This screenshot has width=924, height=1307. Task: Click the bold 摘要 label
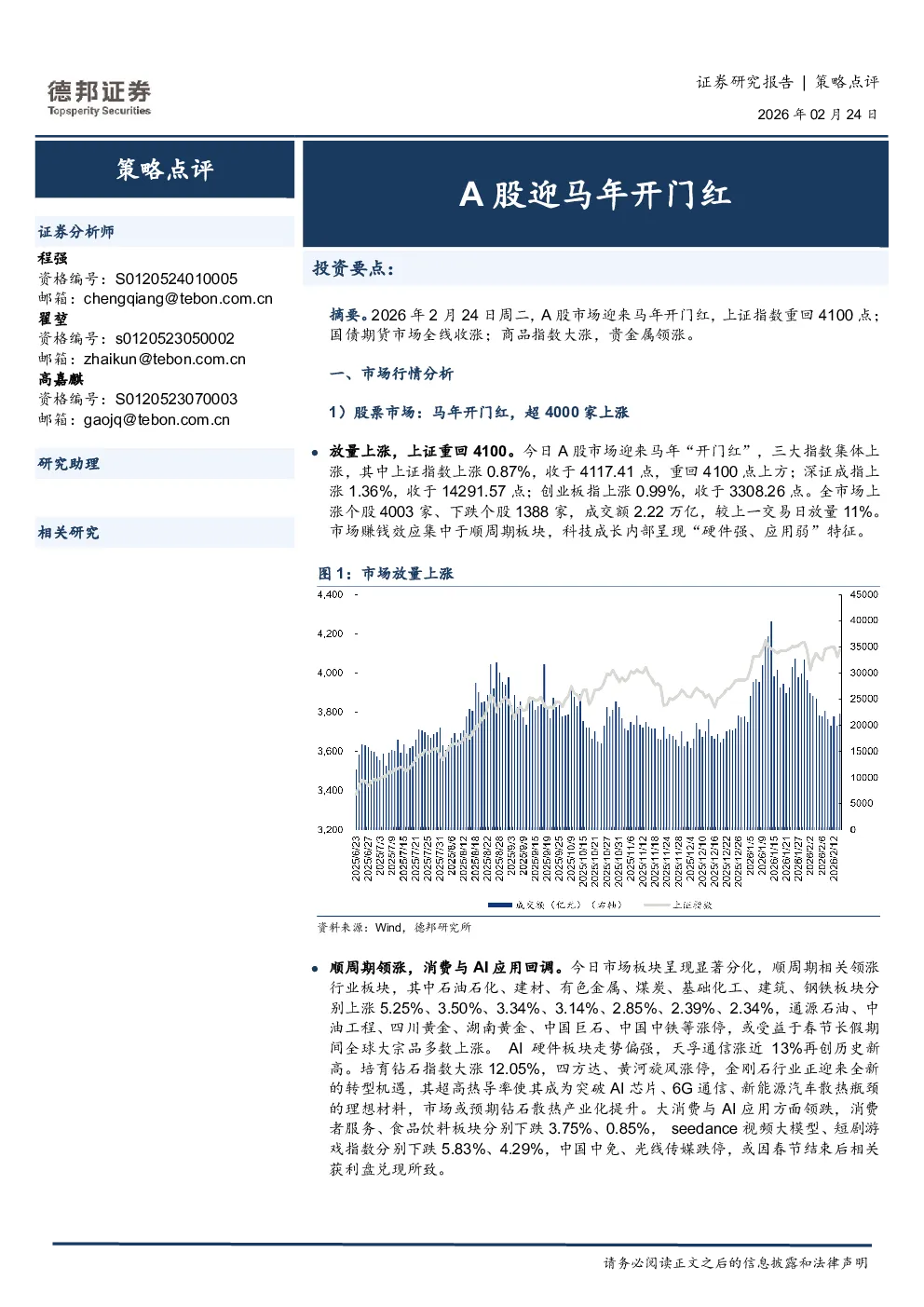pyautogui.click(x=348, y=315)
